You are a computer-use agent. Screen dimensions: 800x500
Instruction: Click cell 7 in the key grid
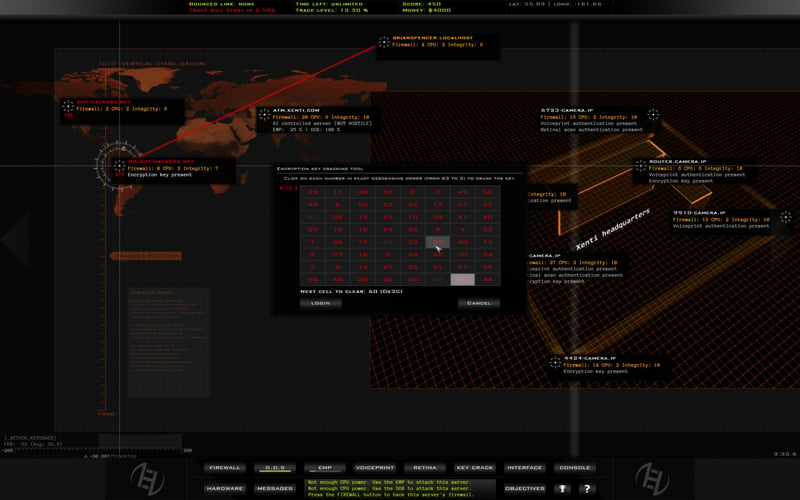[x=438, y=192]
